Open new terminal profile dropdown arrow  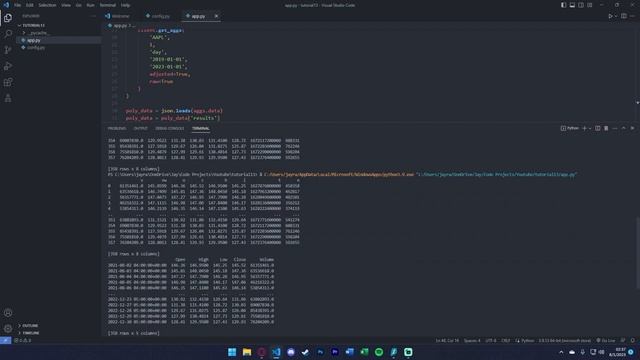(590, 128)
